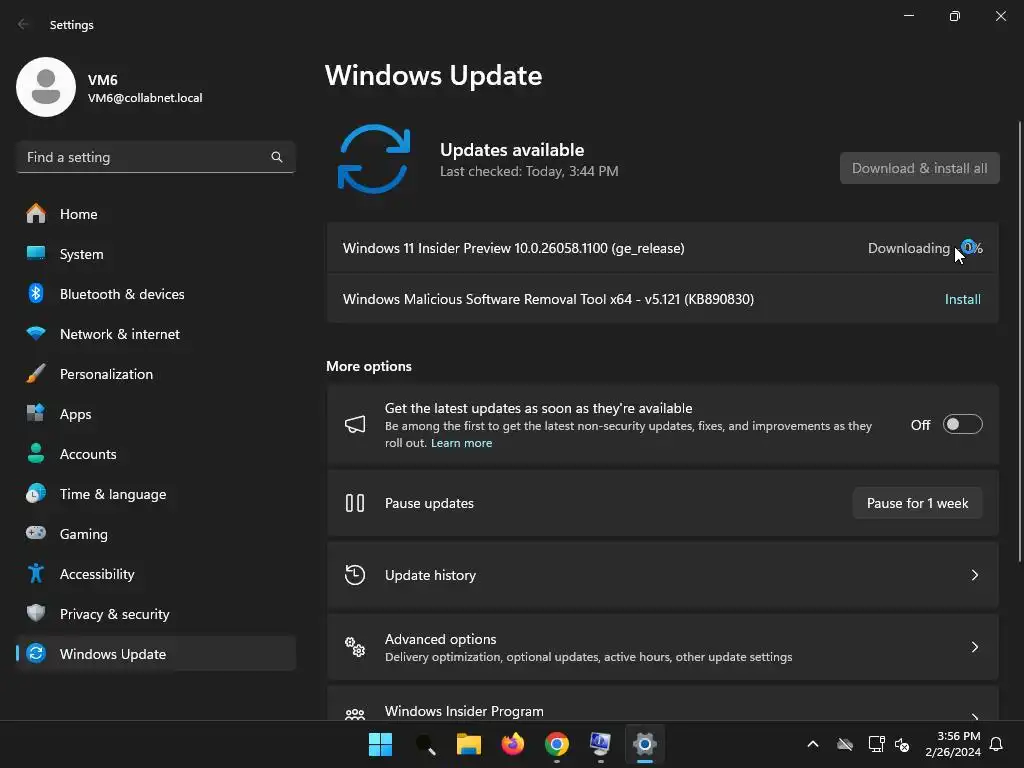
Task: Click the muted volume tray icon
Action: pos(902,744)
